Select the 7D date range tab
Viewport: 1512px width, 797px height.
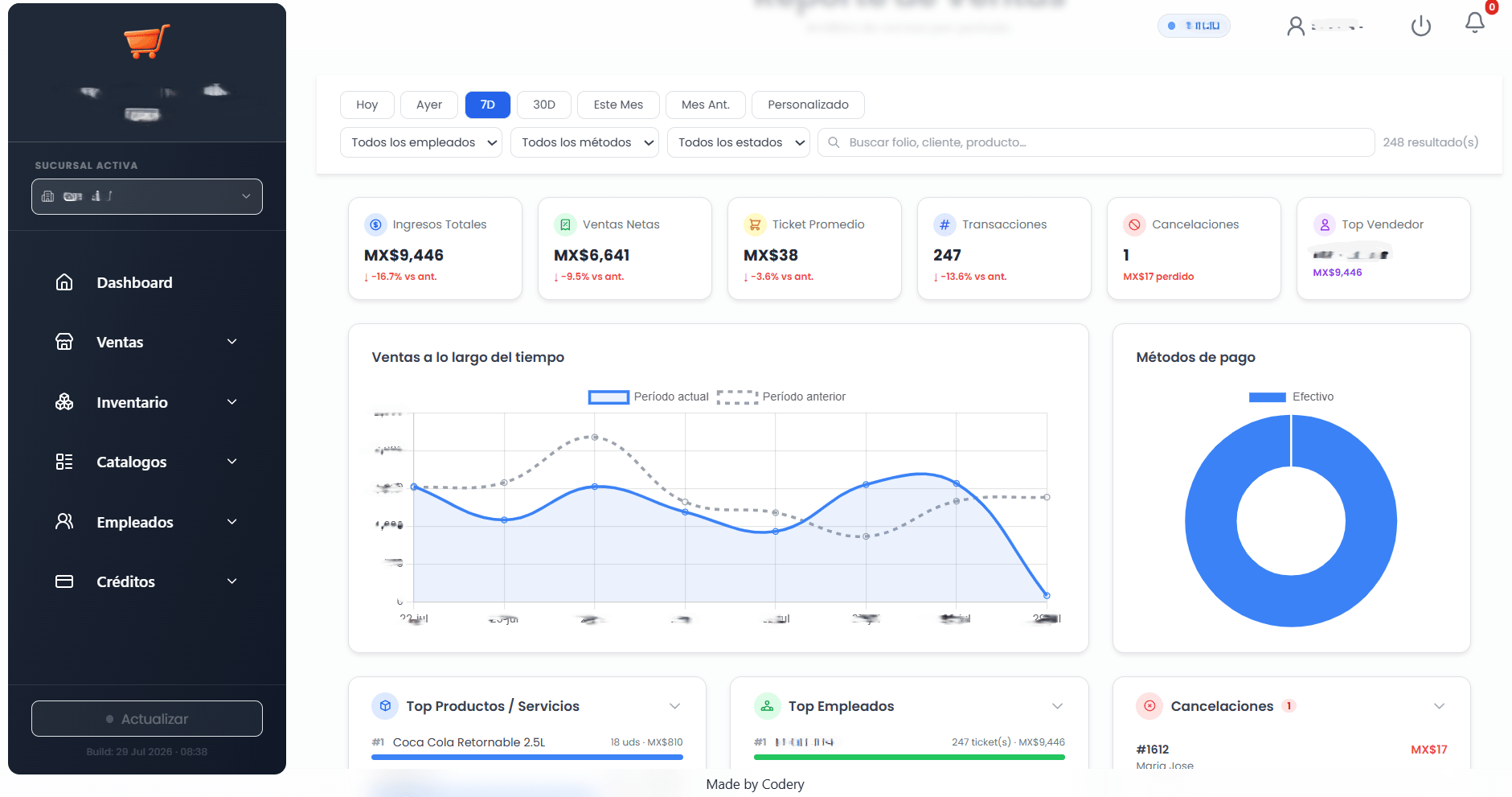(488, 105)
